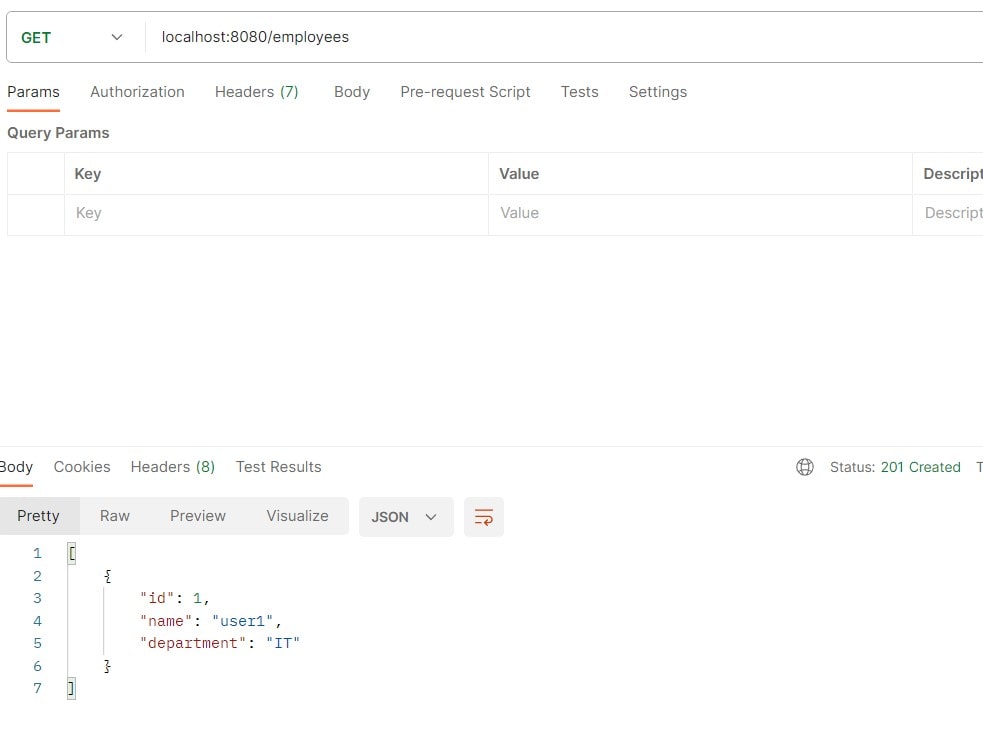The image size is (983, 735).
Task: Open the Headers (7) request tab
Action: (x=256, y=92)
